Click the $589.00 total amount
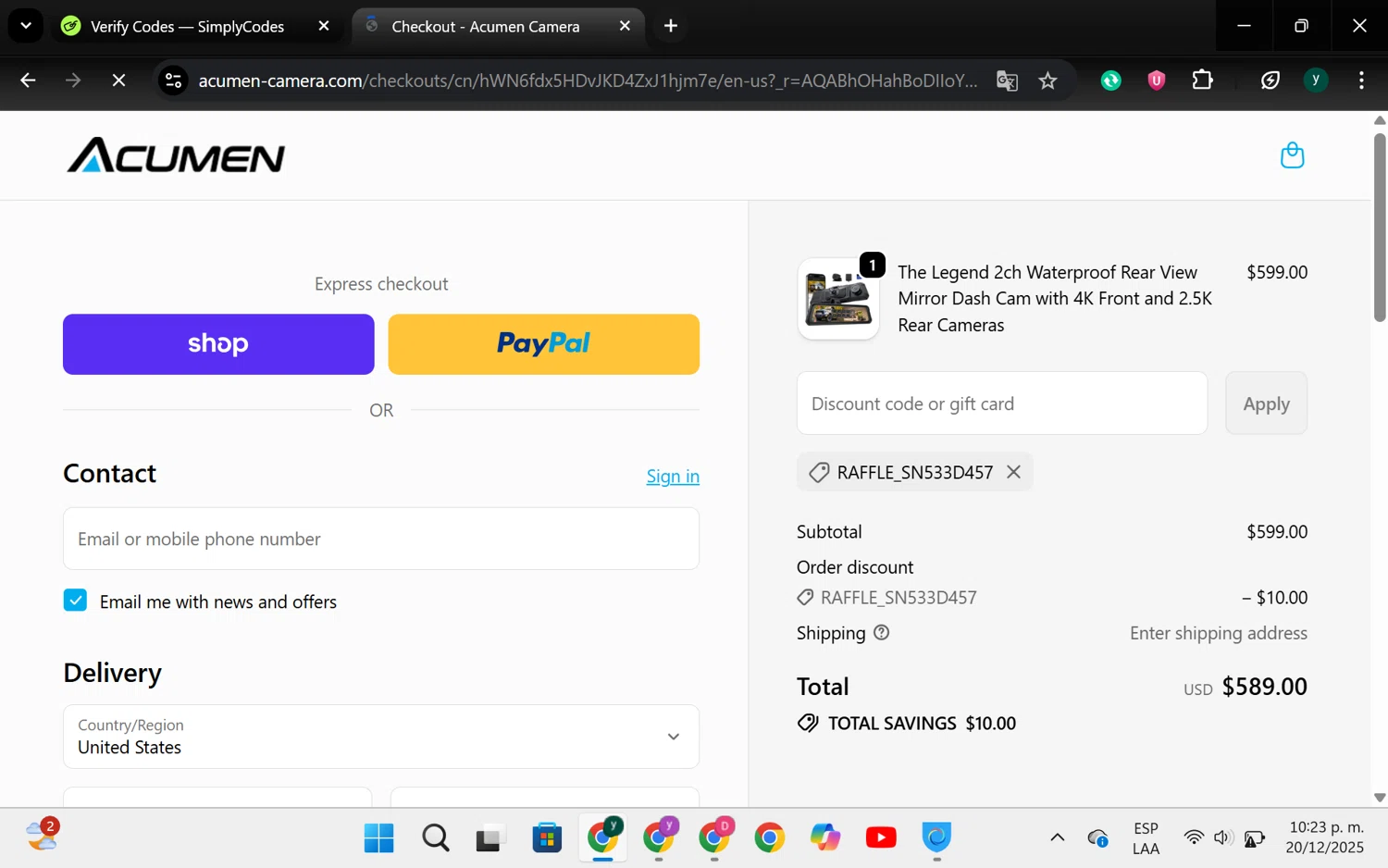 click(x=1264, y=687)
